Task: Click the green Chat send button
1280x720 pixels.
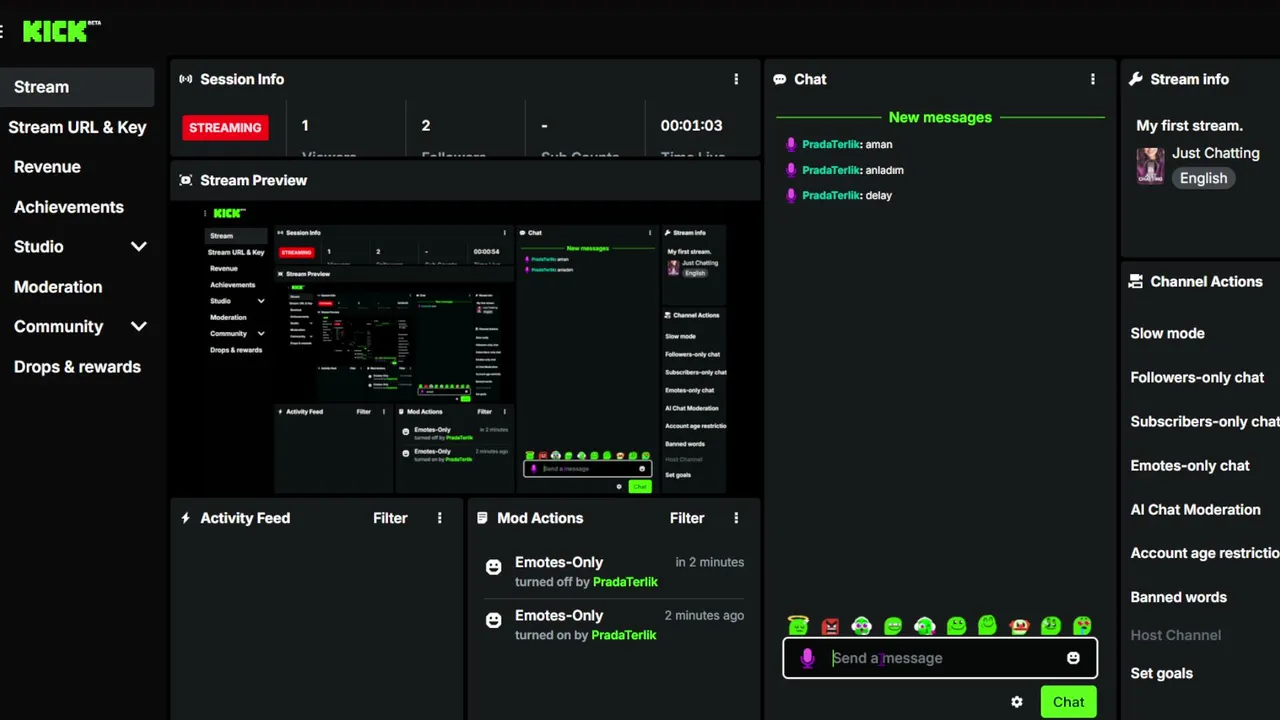Action: pyautogui.click(x=1068, y=702)
